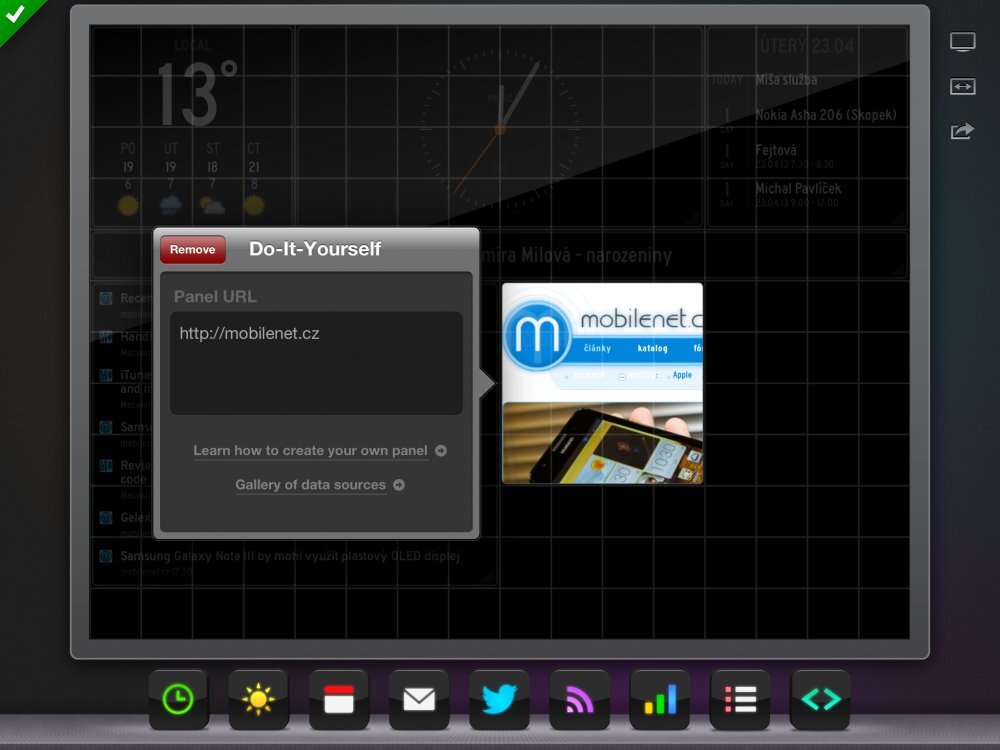Open Learn how to create your own panel
Viewport: 1000px width, 750px height.
point(310,451)
